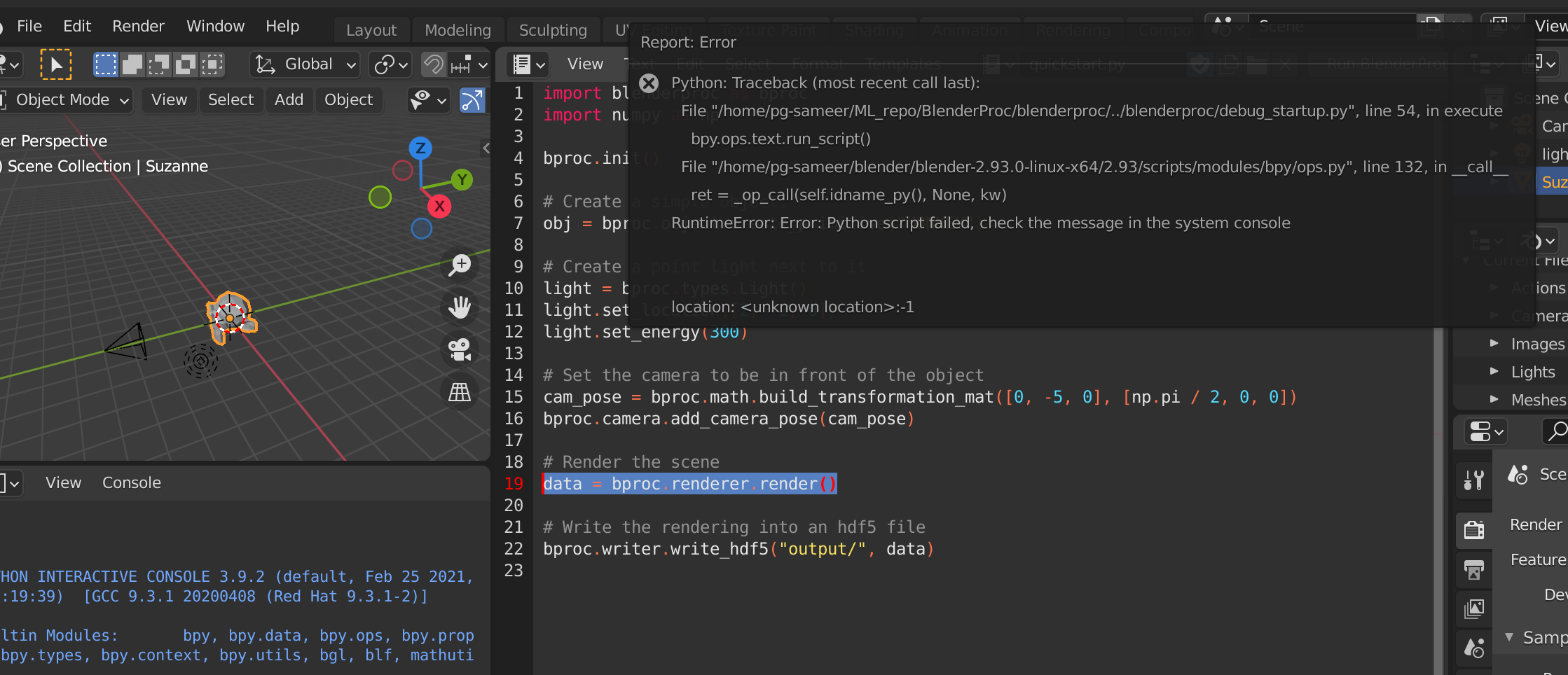Switch to the Sculpting workspace tab
1568x675 pixels.
pos(553,29)
